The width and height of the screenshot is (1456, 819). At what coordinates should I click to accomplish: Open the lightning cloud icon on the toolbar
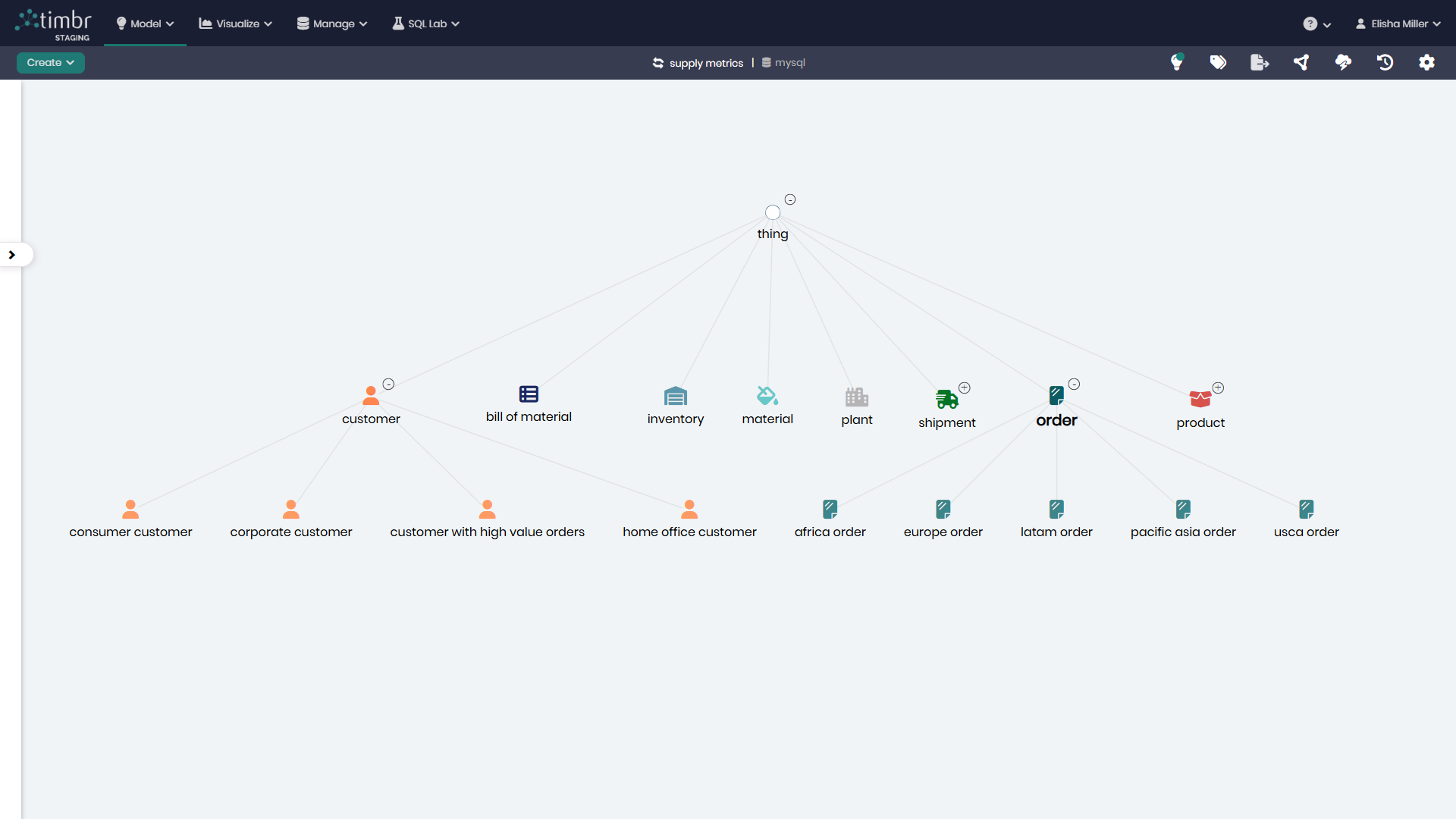click(x=1343, y=62)
